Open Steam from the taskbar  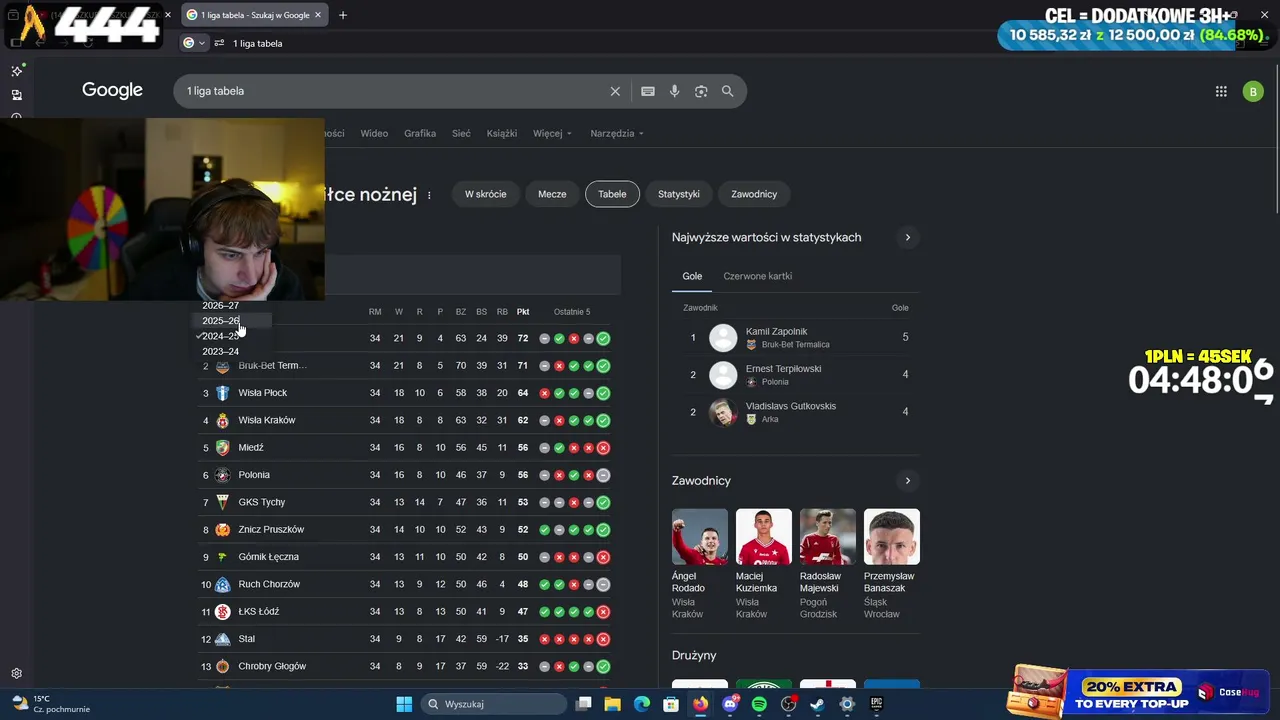pos(818,704)
